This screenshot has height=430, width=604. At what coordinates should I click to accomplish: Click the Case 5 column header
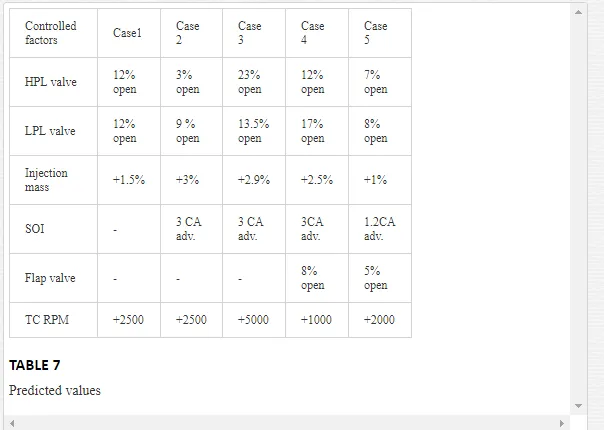(380, 33)
